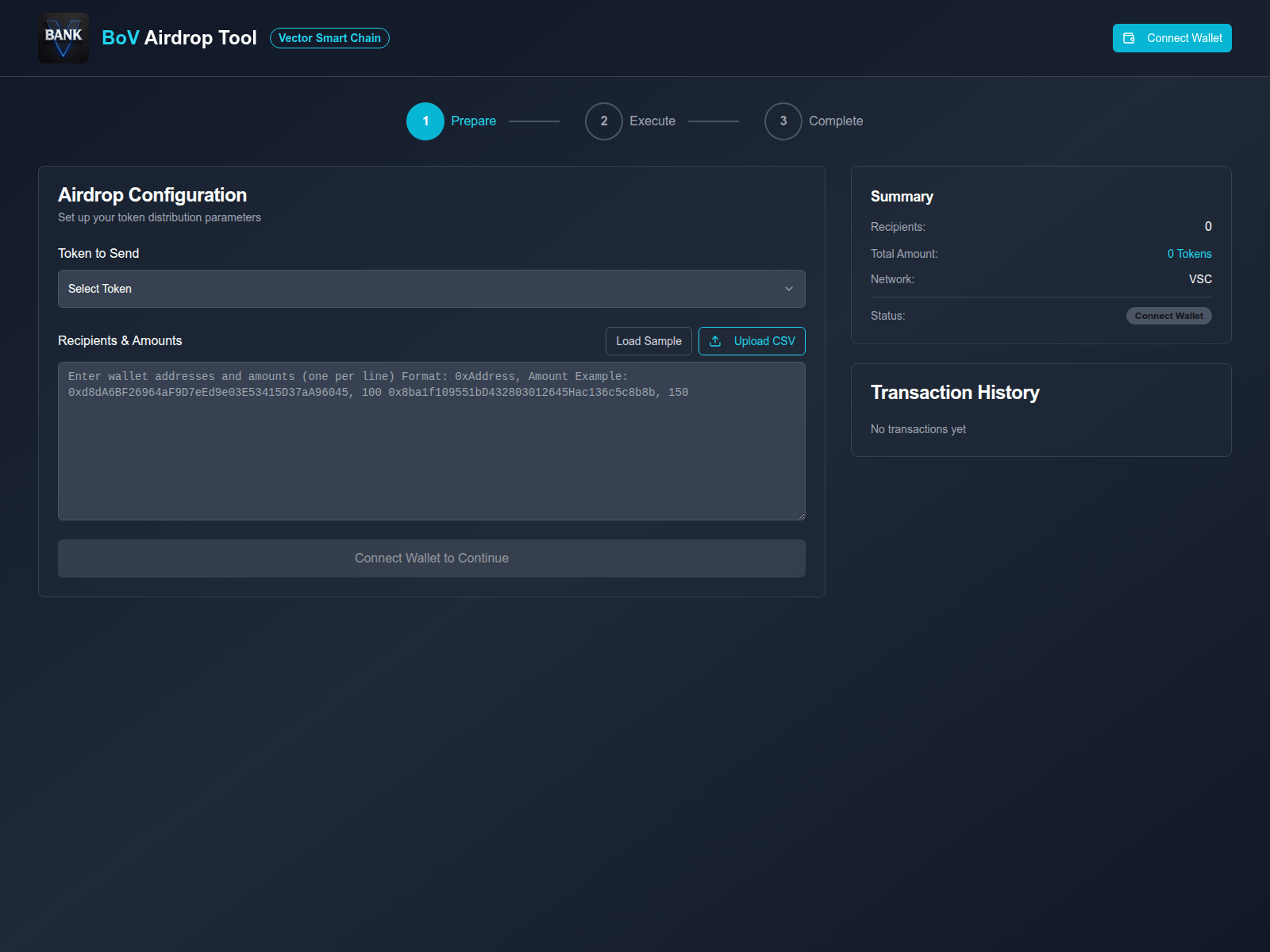Click the BoV bank logo icon
The width and height of the screenshot is (1270, 952).
click(x=63, y=37)
